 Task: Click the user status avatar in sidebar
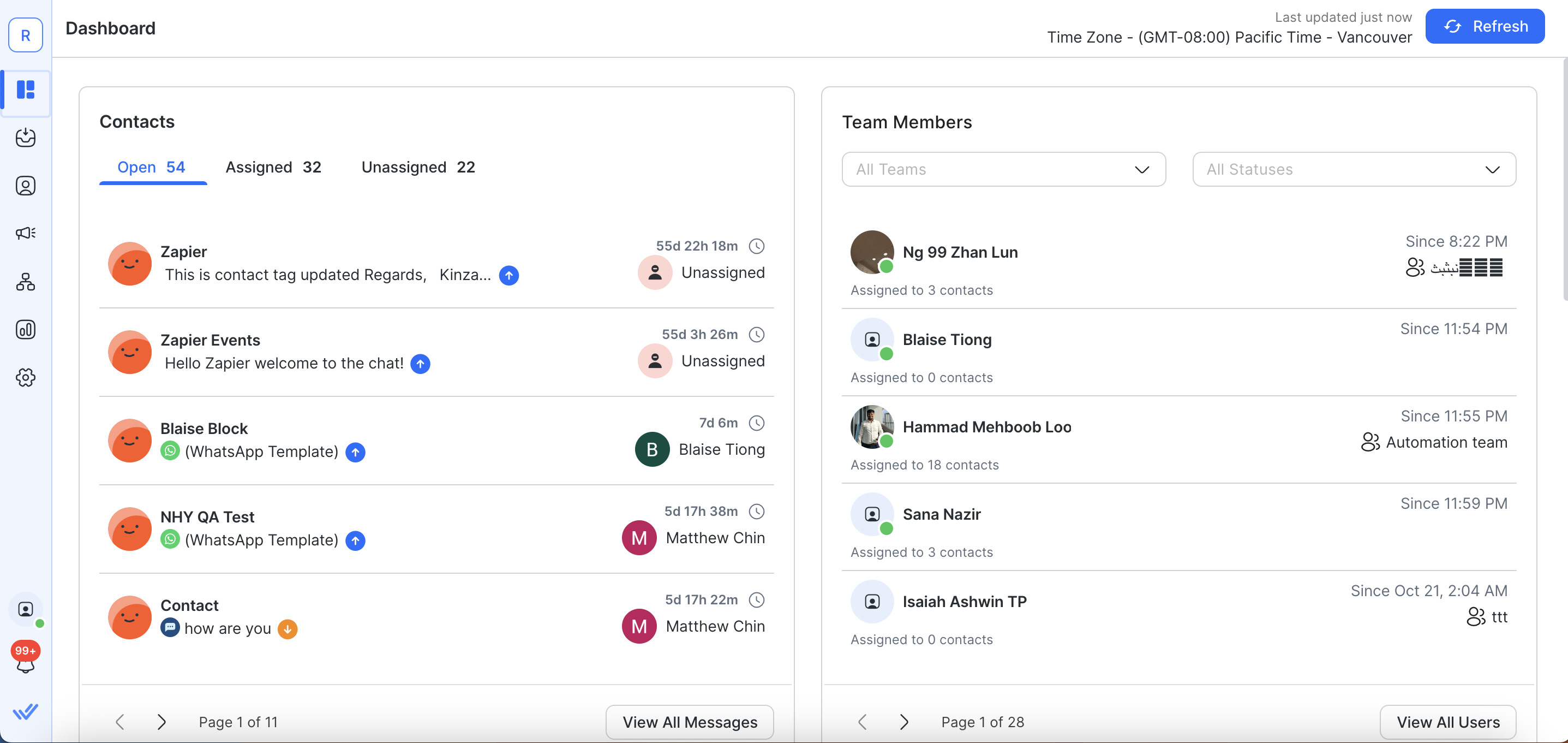(26, 609)
